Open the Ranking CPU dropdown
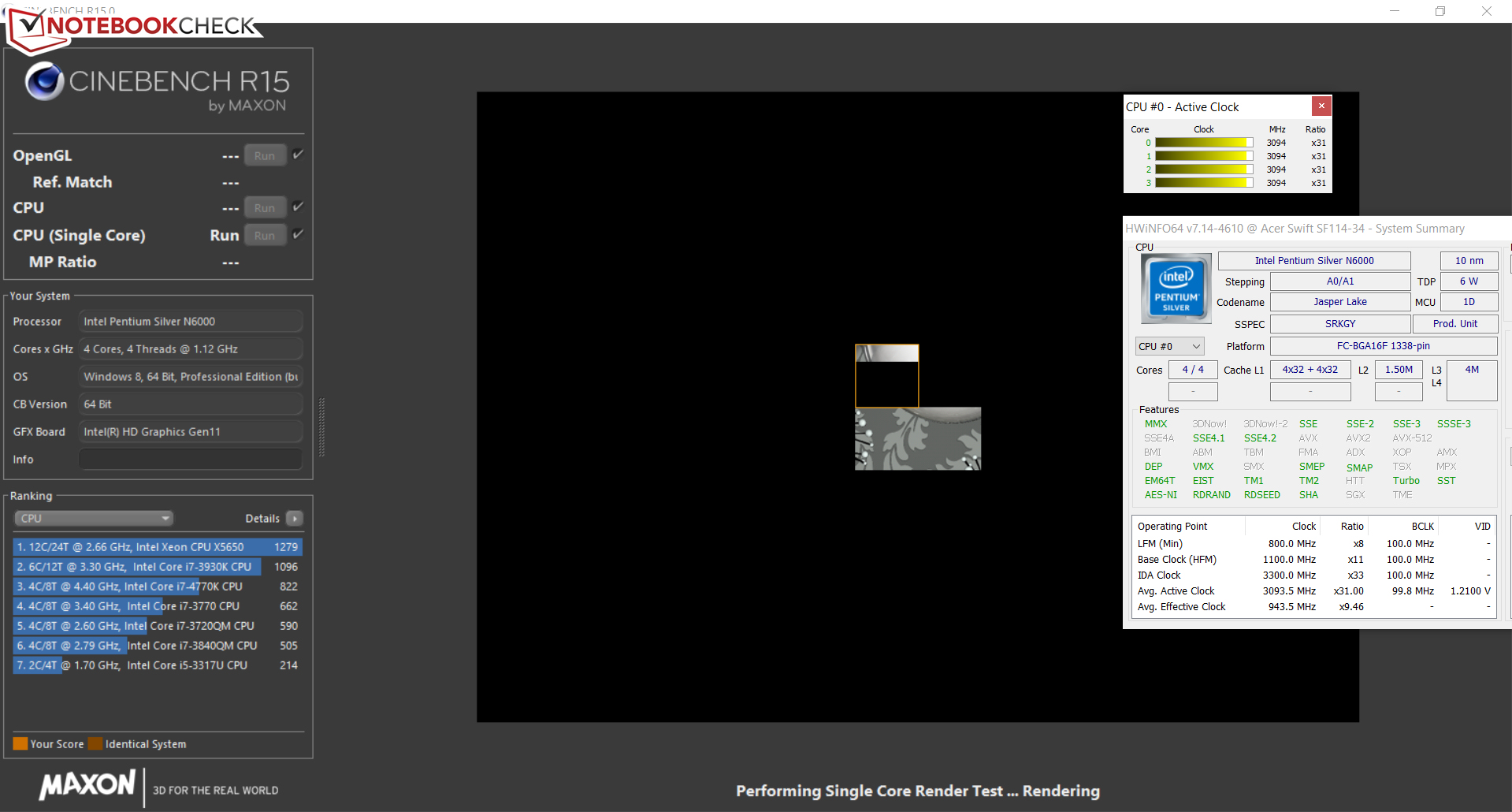The width and height of the screenshot is (1512, 812). 94,518
